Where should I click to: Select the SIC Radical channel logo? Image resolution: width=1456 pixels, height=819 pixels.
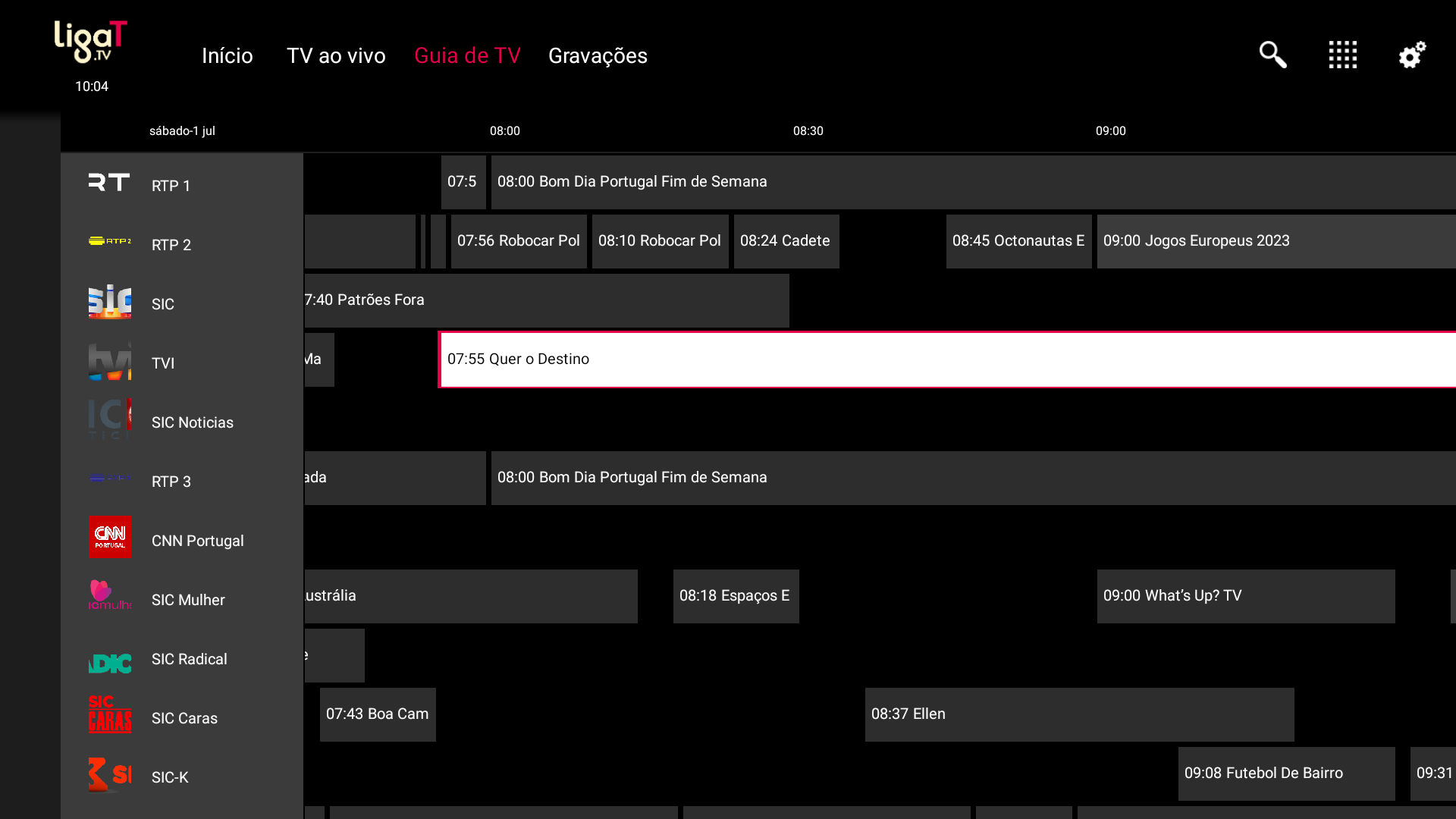110,663
